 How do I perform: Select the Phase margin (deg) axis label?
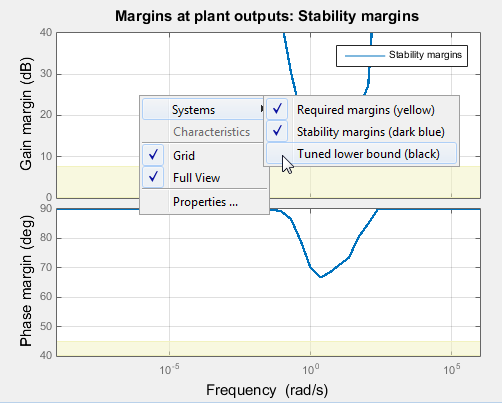coord(25,281)
